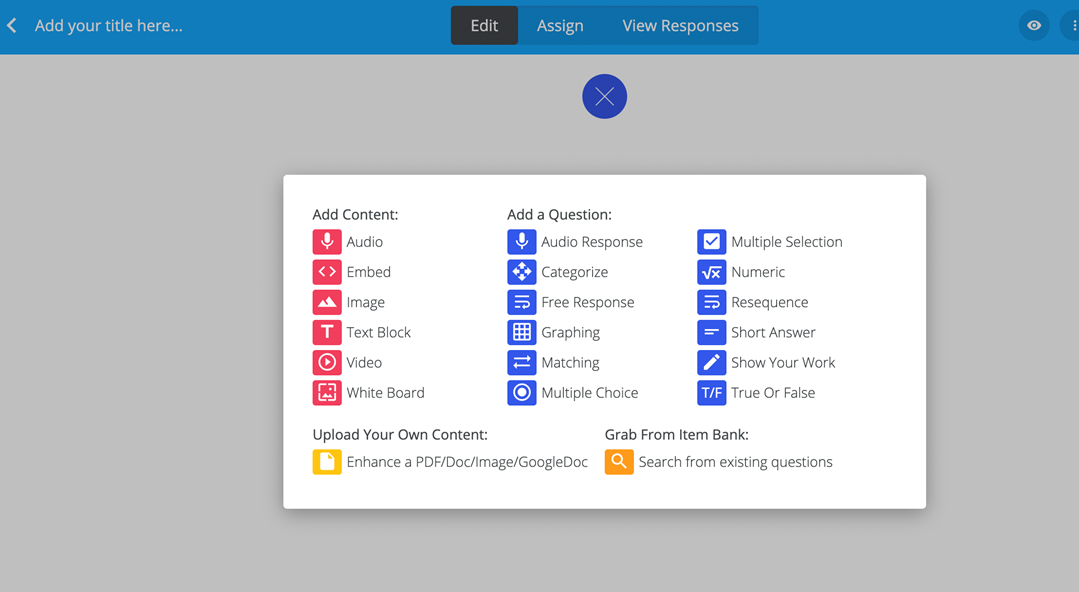Add a Graphing question
Viewport: 1079px width, 592px height.
tap(553, 332)
